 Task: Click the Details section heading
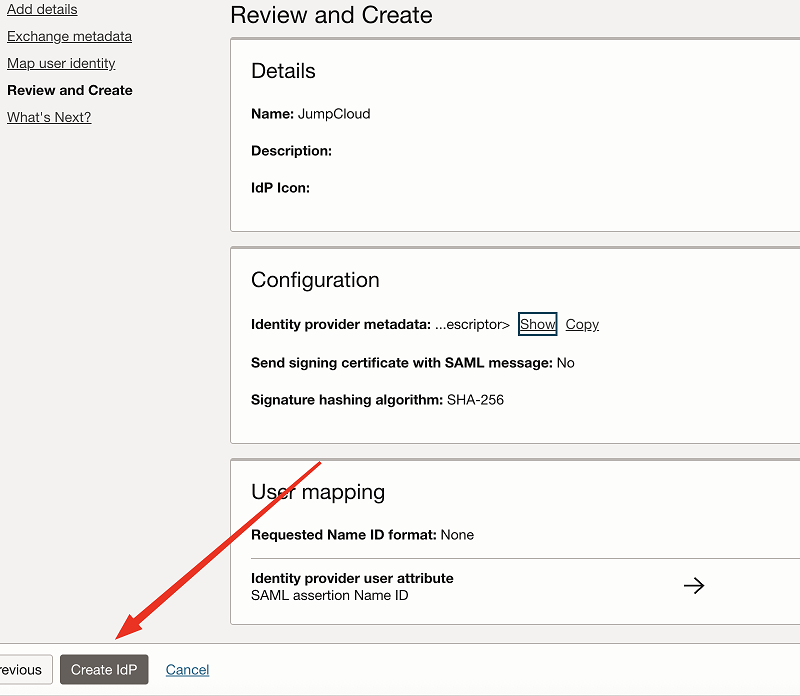pos(283,71)
